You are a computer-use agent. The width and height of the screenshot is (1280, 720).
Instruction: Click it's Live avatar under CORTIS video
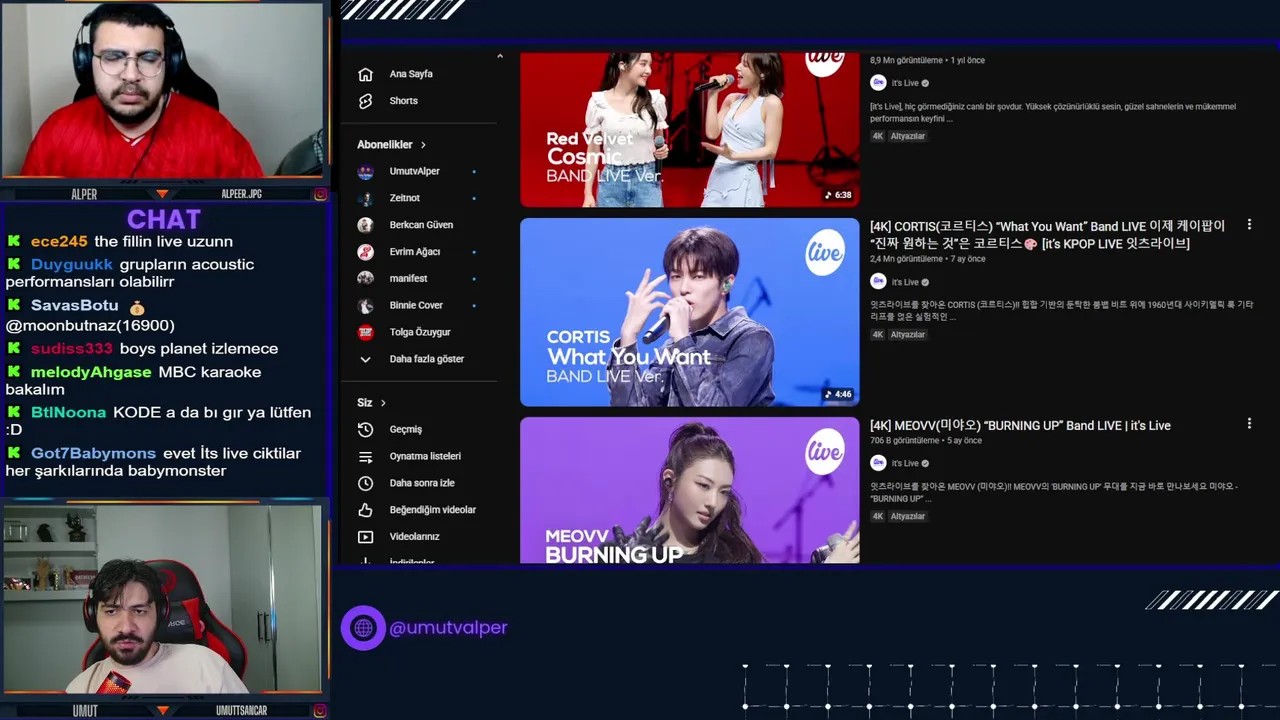878,282
